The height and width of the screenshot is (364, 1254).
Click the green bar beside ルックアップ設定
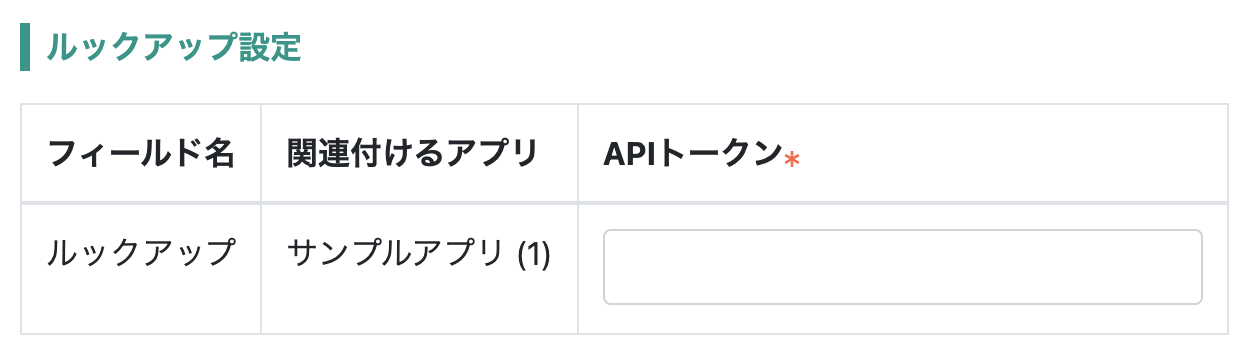point(25,46)
